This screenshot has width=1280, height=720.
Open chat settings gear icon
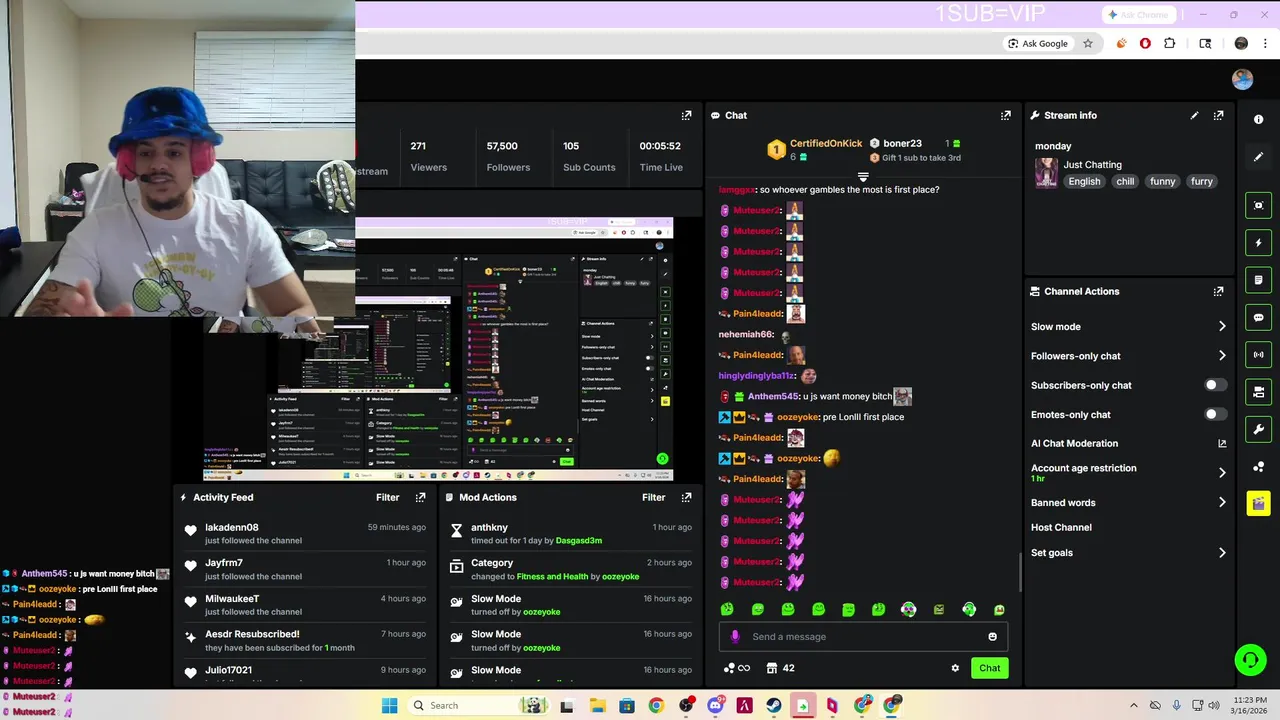pyautogui.click(x=955, y=668)
